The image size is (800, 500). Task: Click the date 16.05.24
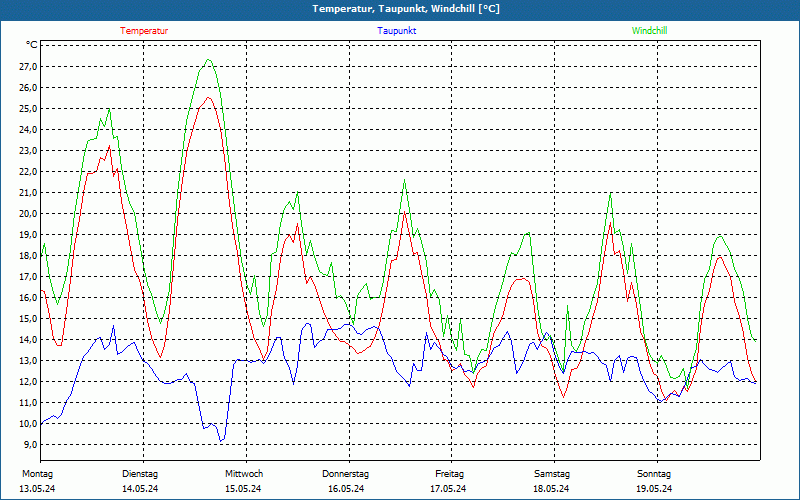pyautogui.click(x=346, y=489)
